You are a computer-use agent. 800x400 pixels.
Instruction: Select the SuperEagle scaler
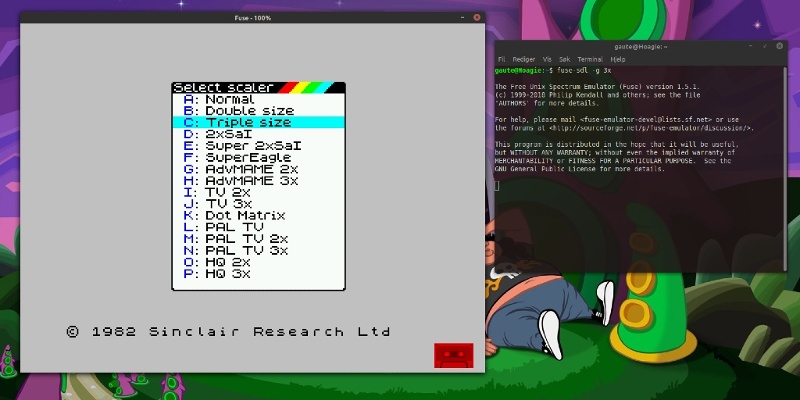259,157
